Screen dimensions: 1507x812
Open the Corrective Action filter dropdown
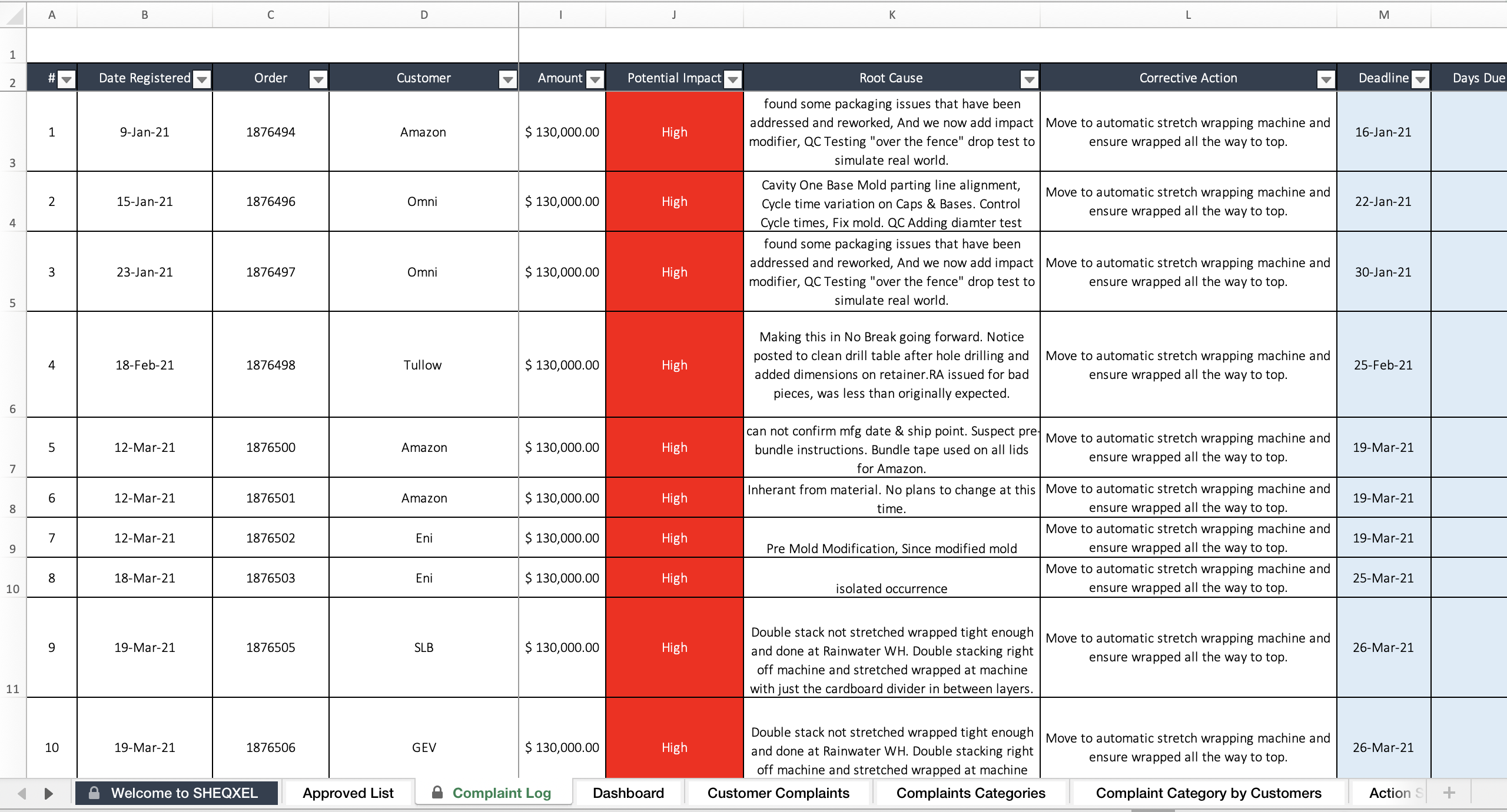1326,79
